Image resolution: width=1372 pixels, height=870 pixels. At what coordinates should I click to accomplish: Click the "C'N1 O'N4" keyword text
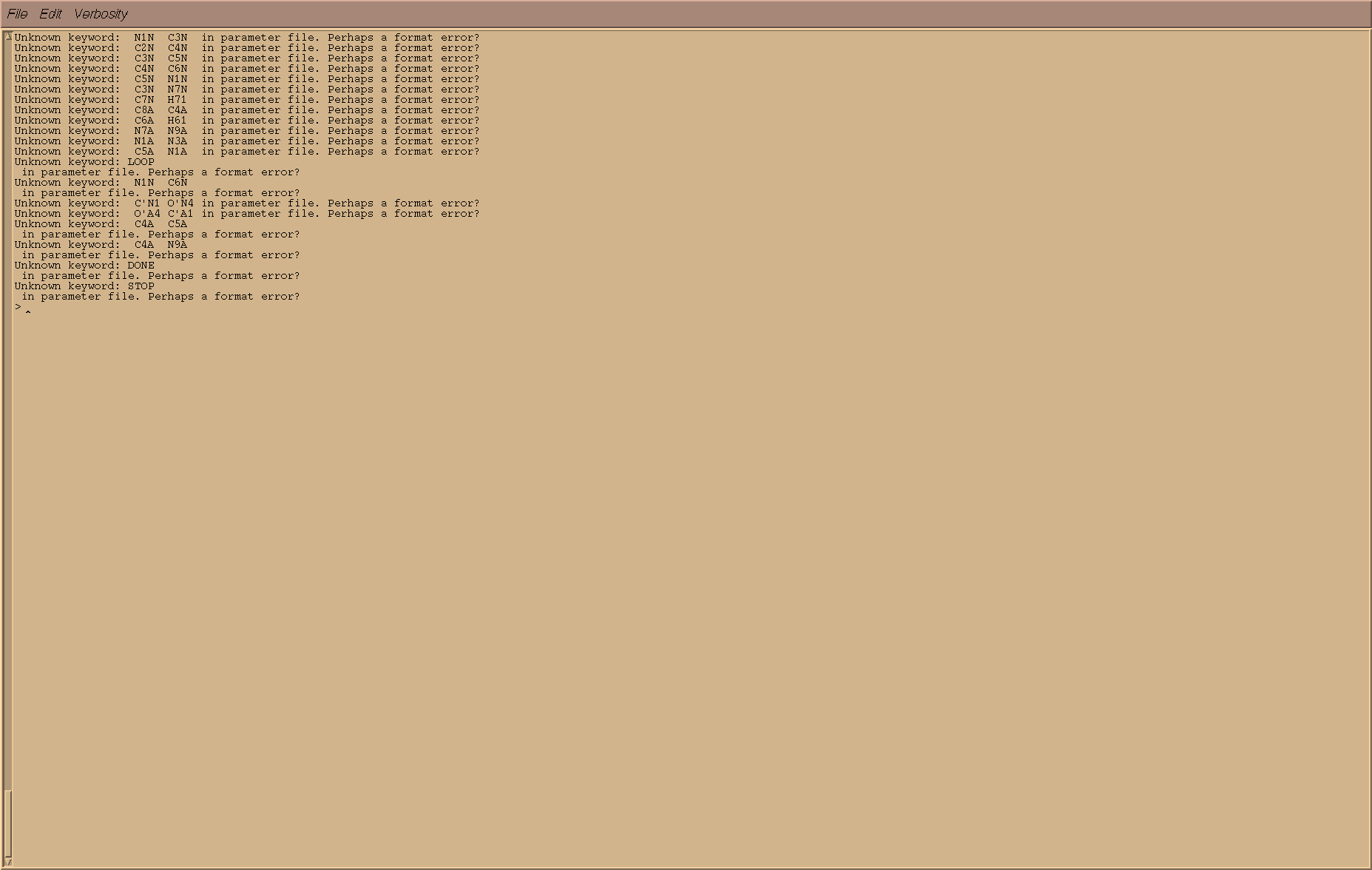pos(163,203)
